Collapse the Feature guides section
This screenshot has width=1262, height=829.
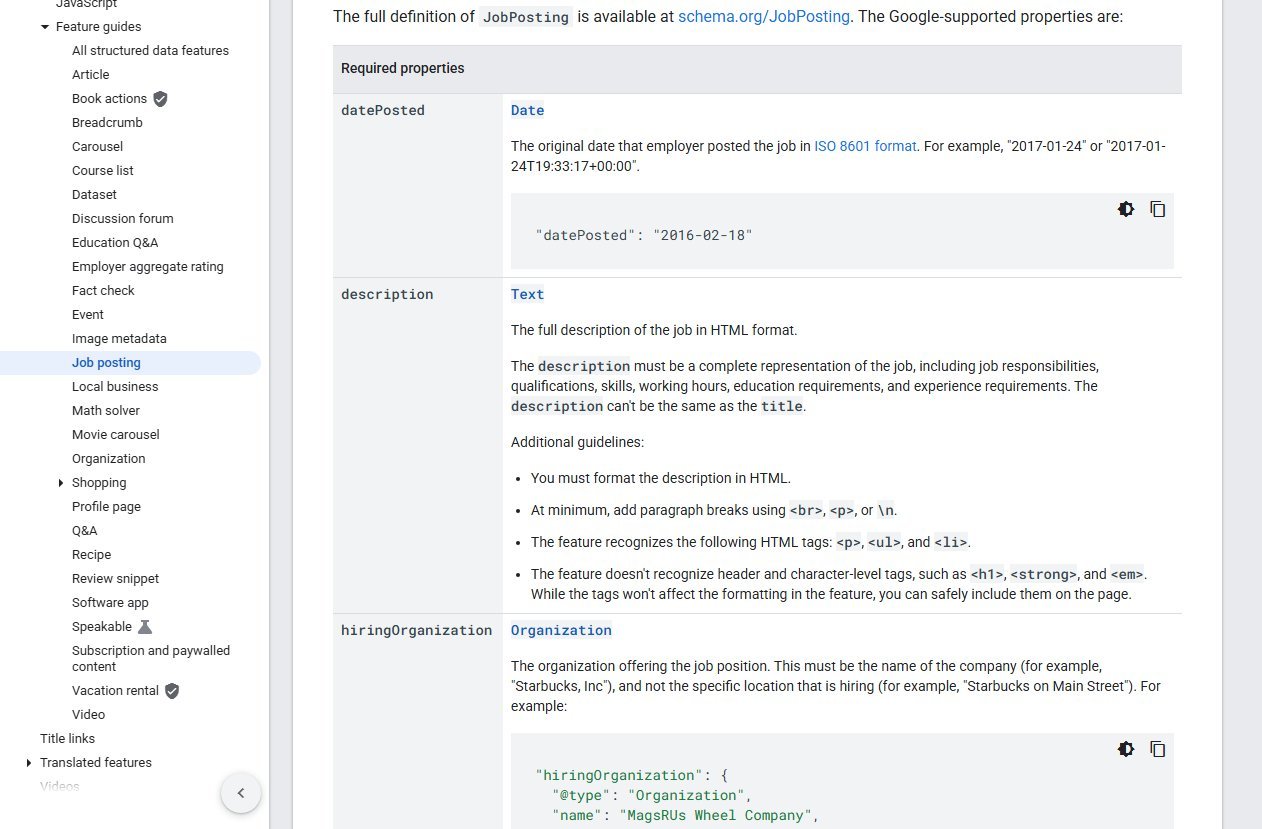pyautogui.click(x=45, y=27)
